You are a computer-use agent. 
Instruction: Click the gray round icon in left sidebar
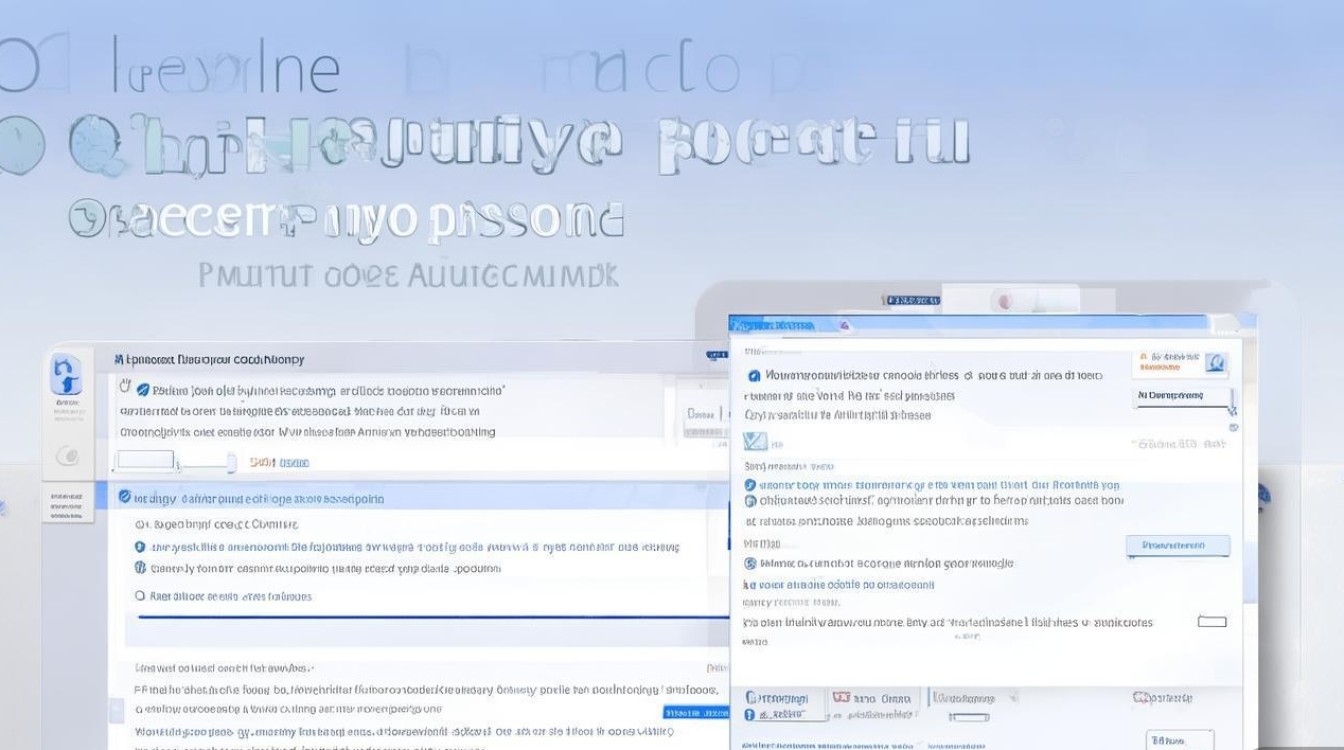[x=67, y=456]
